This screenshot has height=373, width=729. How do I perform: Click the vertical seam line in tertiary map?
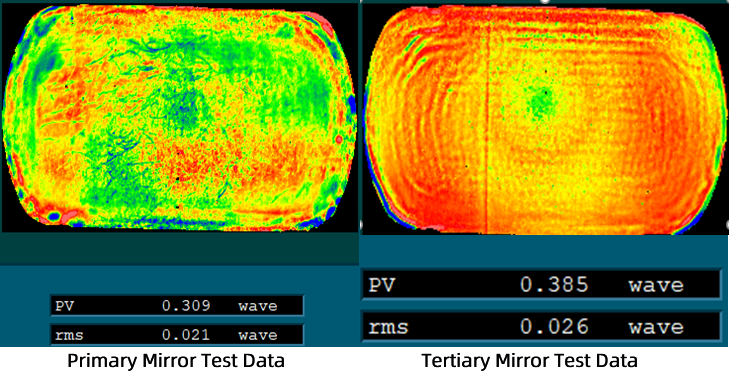(x=487, y=126)
